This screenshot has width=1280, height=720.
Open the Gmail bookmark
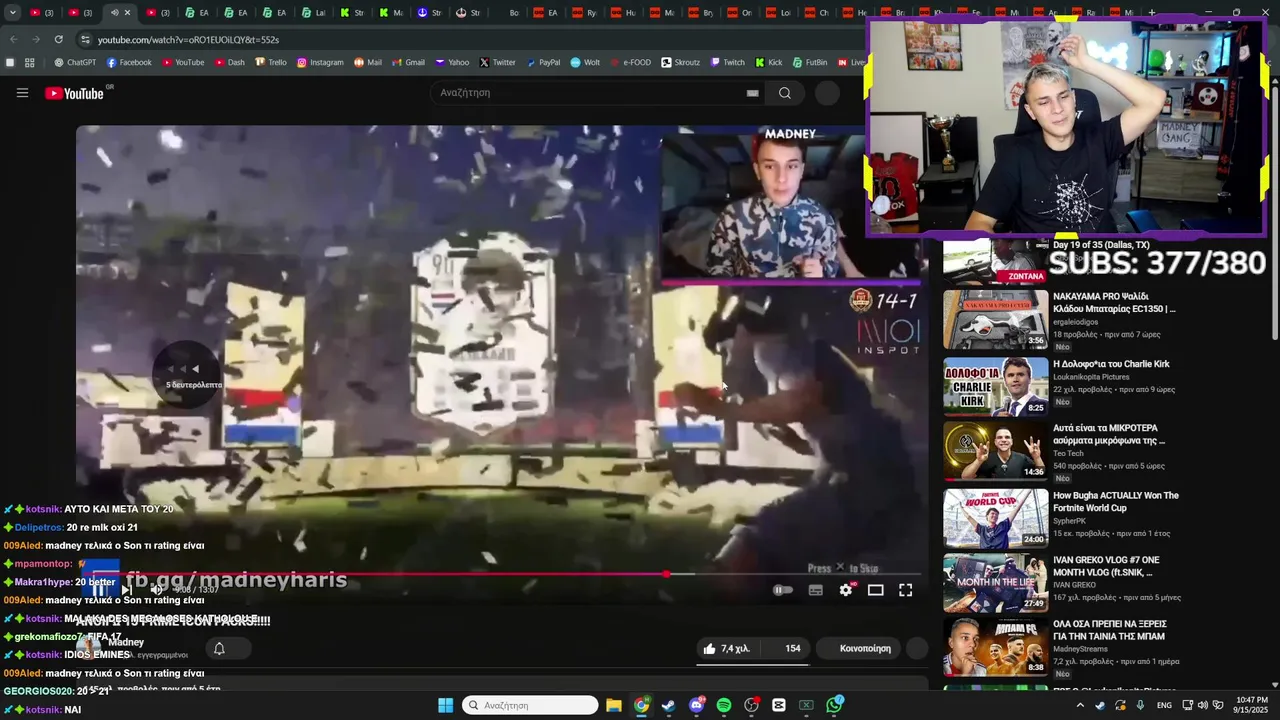coord(408,62)
